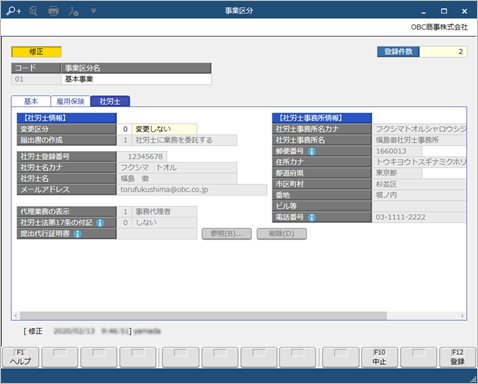Screen dimensions: 478x384
Task: Click the 社労士事務所名カナ field
Action: click(419, 129)
